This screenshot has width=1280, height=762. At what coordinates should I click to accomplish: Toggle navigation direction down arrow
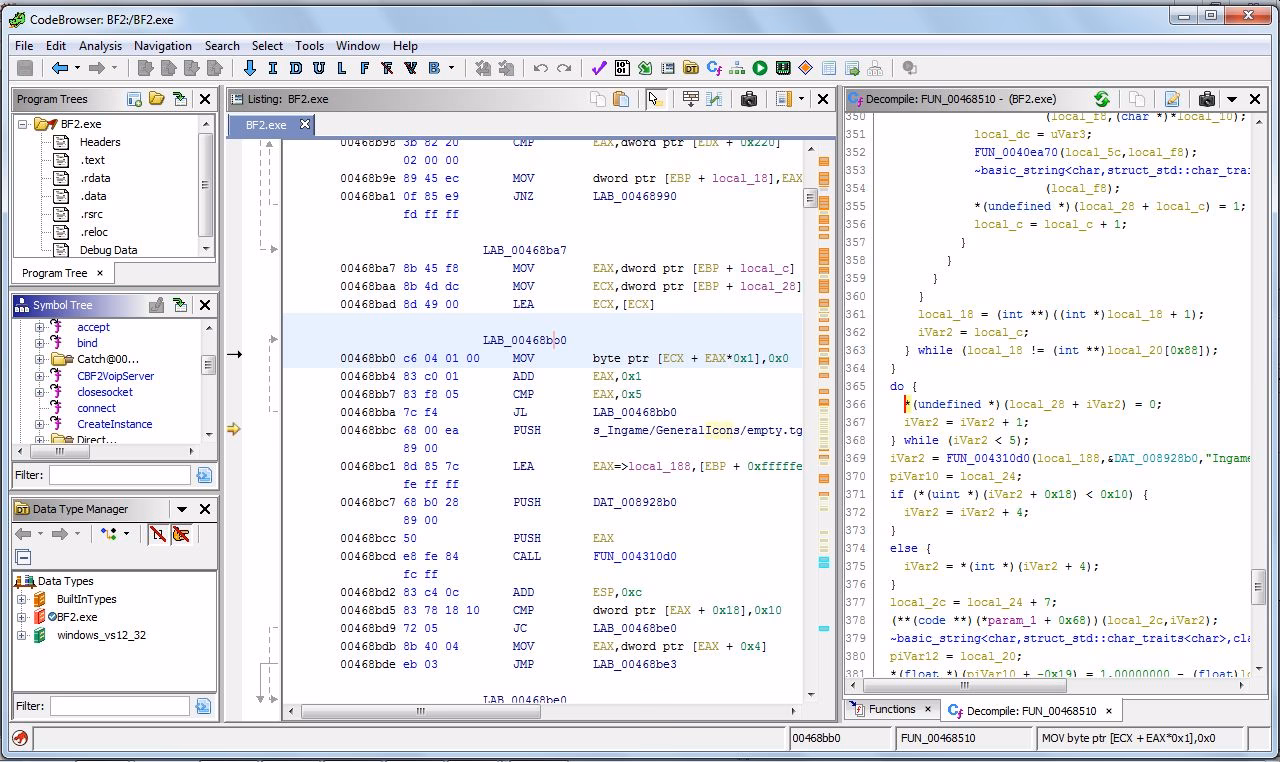tap(250, 68)
